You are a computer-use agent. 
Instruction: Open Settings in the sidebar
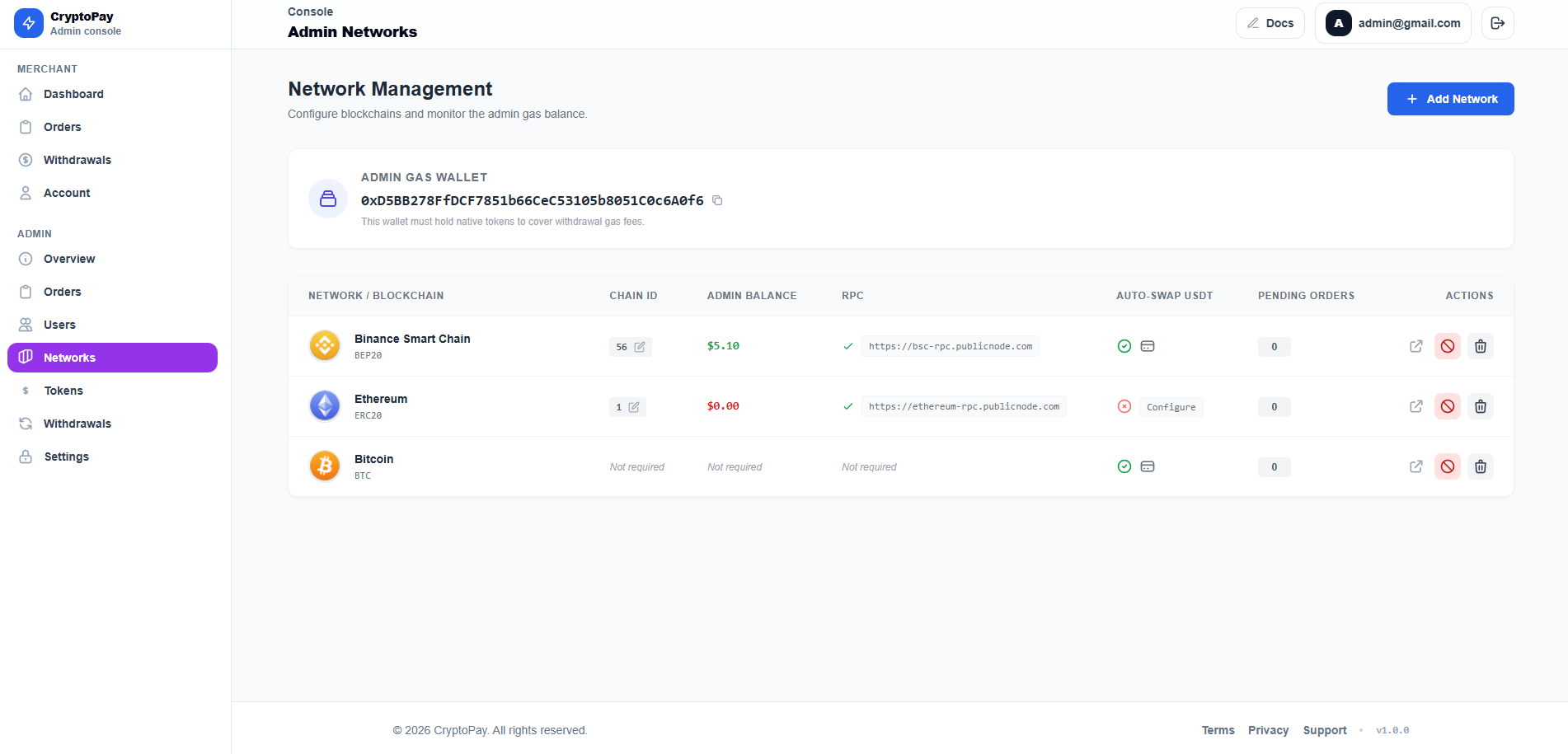coord(66,457)
